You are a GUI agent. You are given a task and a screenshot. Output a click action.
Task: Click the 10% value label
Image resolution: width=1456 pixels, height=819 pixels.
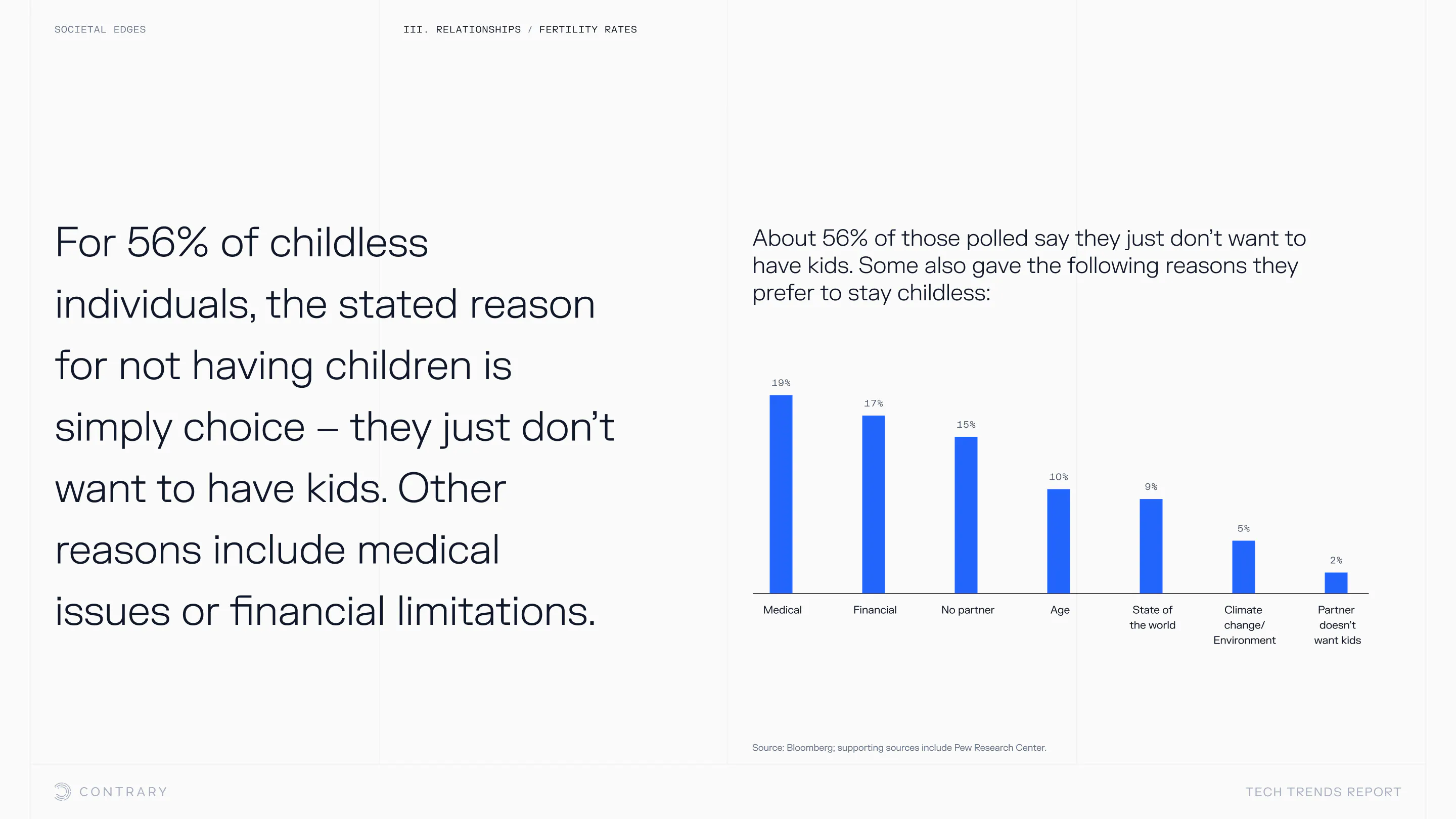pos(1058,477)
